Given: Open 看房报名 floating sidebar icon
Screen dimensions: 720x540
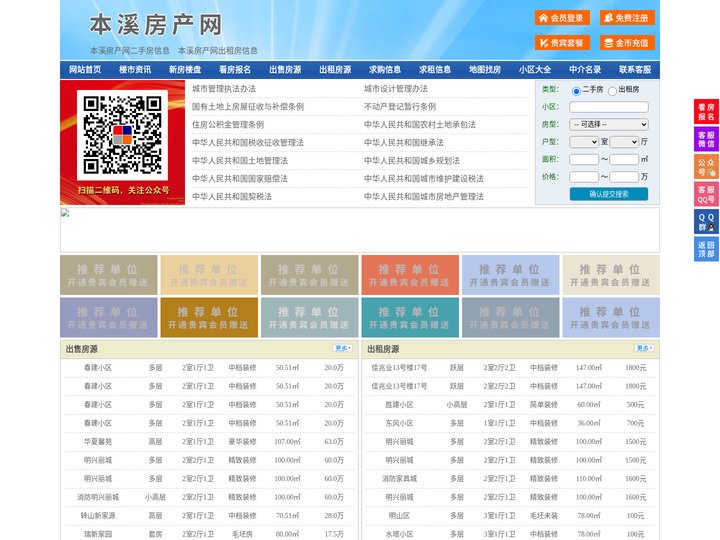Looking at the screenshot, I should coord(706,112).
